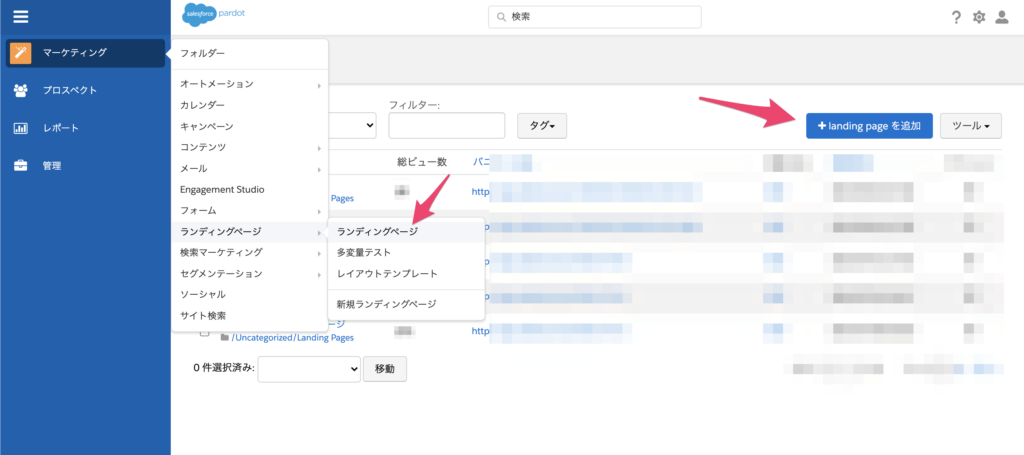Open the hamburger menu icon
Screen dimensions: 1024x455
[x=21, y=16]
